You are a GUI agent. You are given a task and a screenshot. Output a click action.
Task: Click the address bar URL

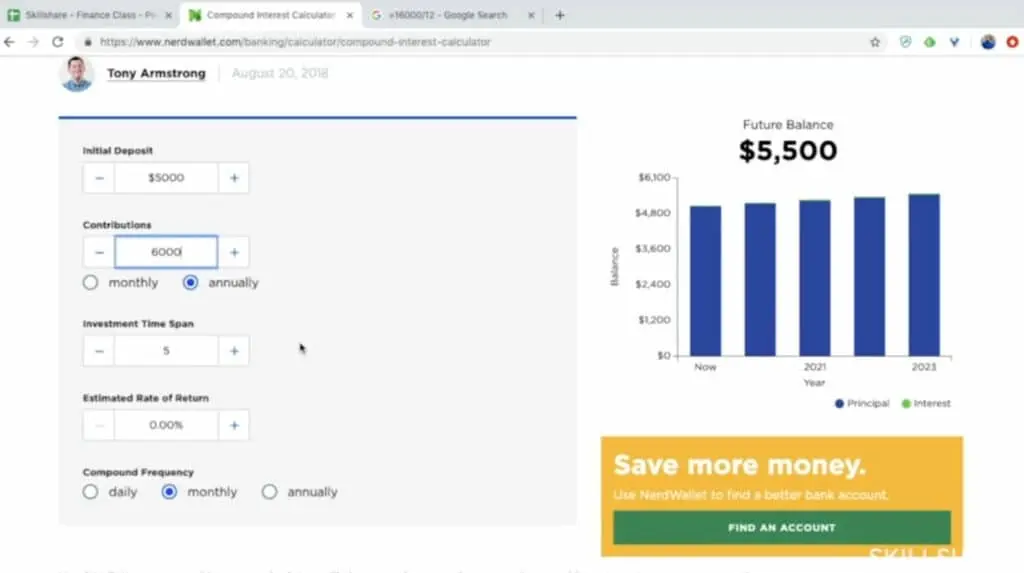click(295, 42)
